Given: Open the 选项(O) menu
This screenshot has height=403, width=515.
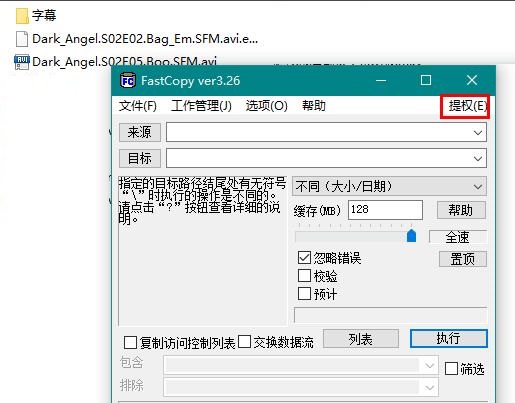Looking at the screenshot, I should (267, 106).
